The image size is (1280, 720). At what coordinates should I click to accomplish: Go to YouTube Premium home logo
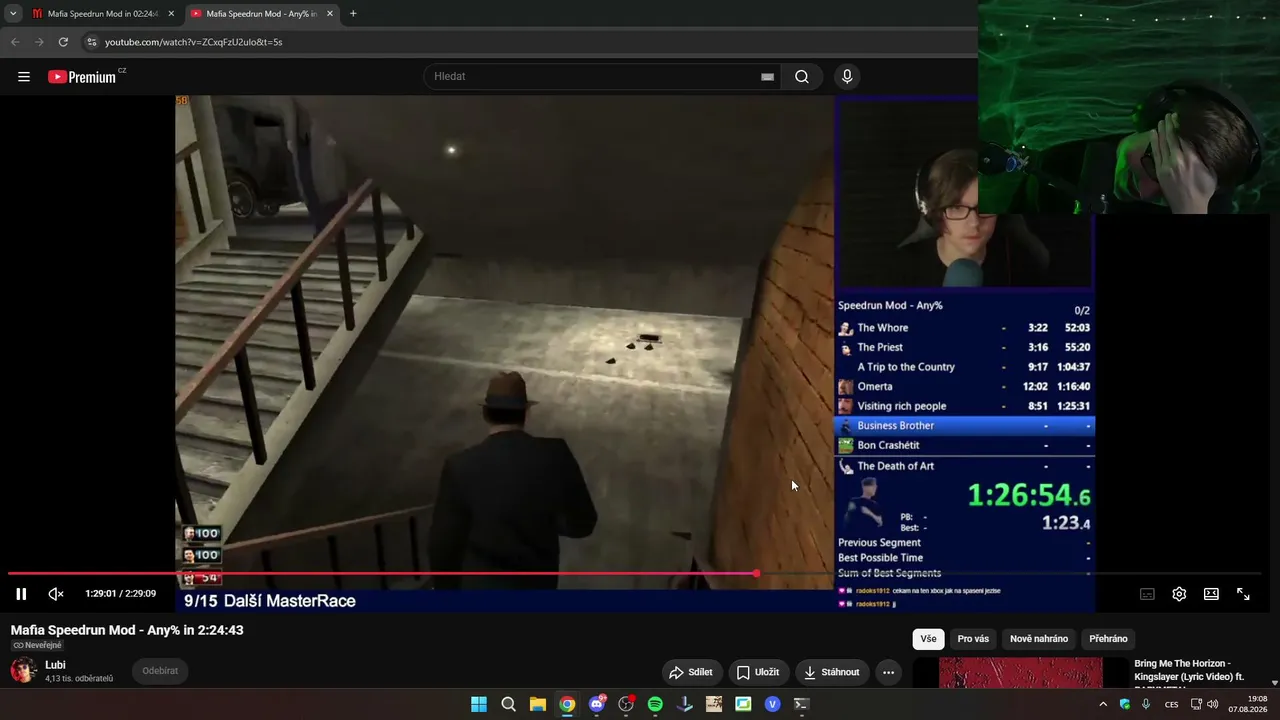(x=82, y=77)
